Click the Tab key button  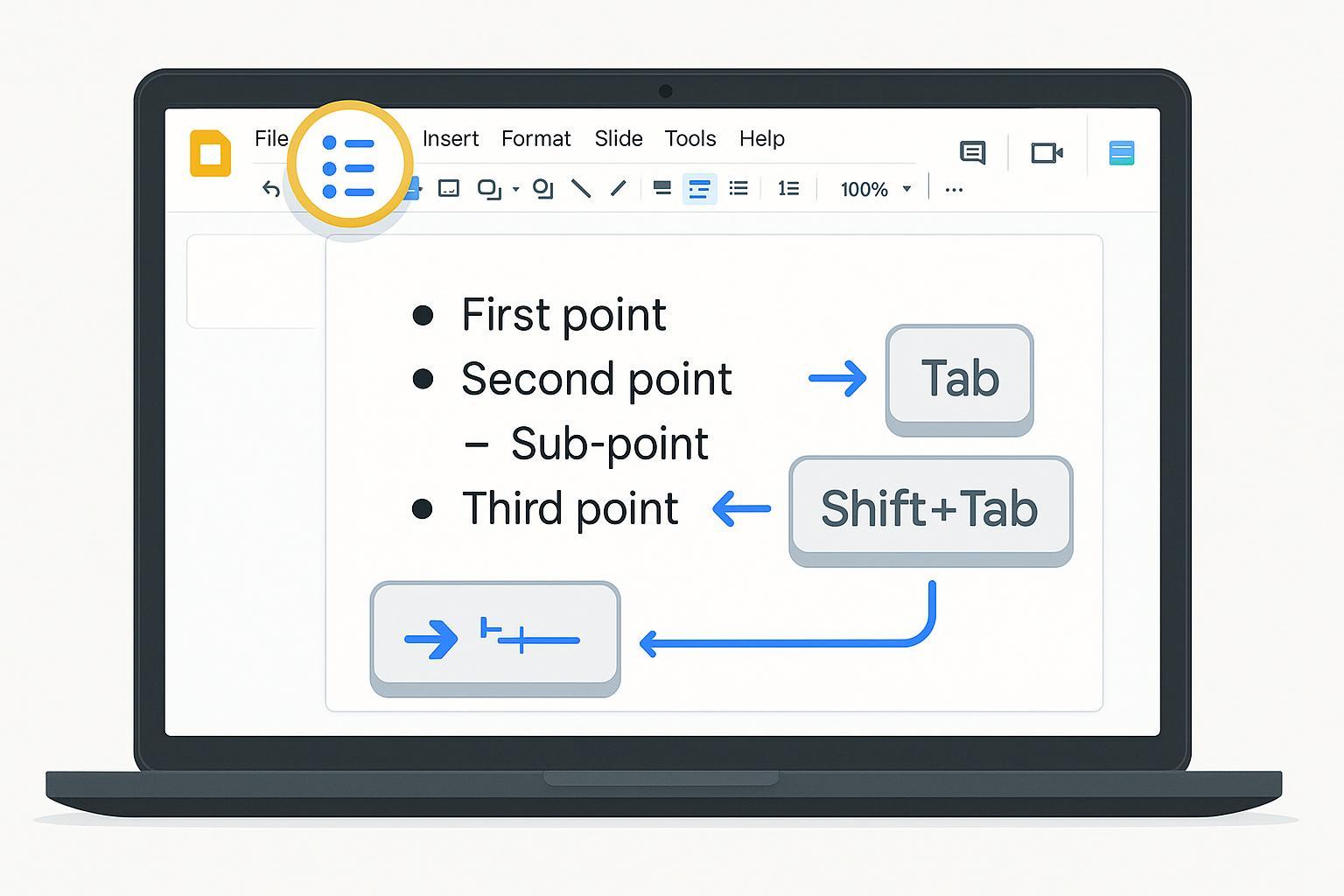959,379
